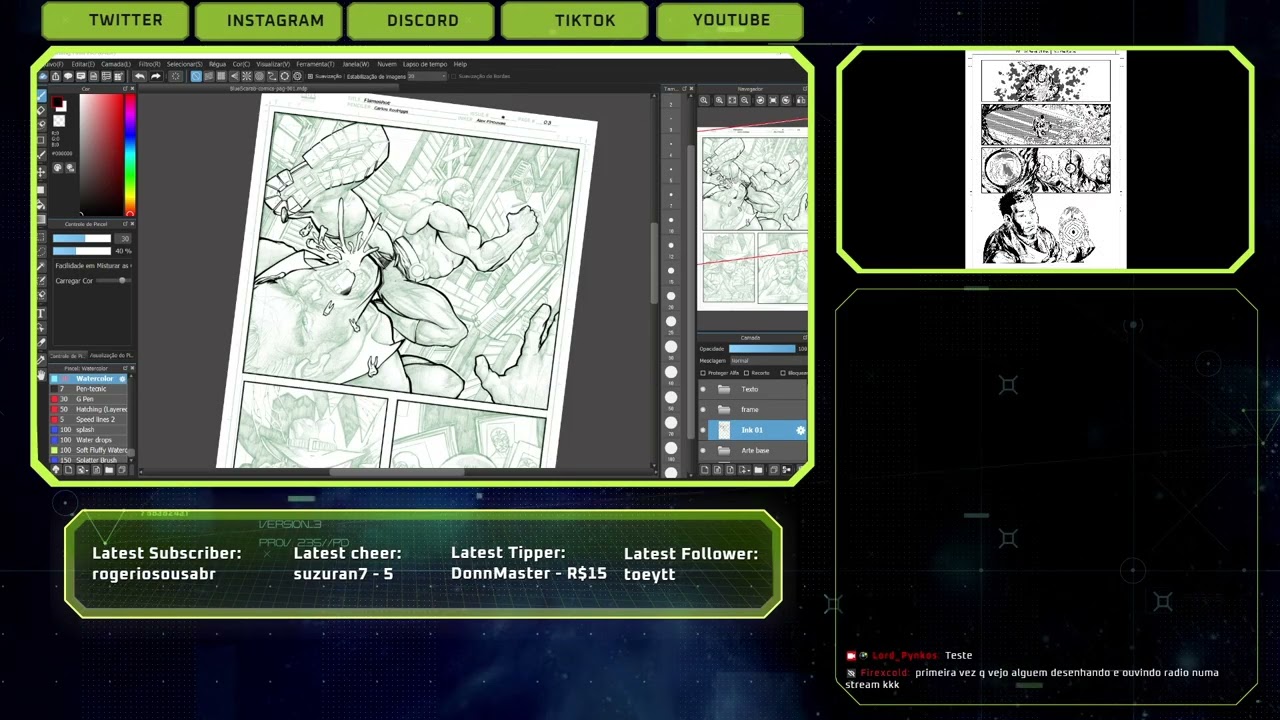This screenshot has height=720, width=1280.
Task: Open the Visualizar(V) menu
Action: click(273, 64)
